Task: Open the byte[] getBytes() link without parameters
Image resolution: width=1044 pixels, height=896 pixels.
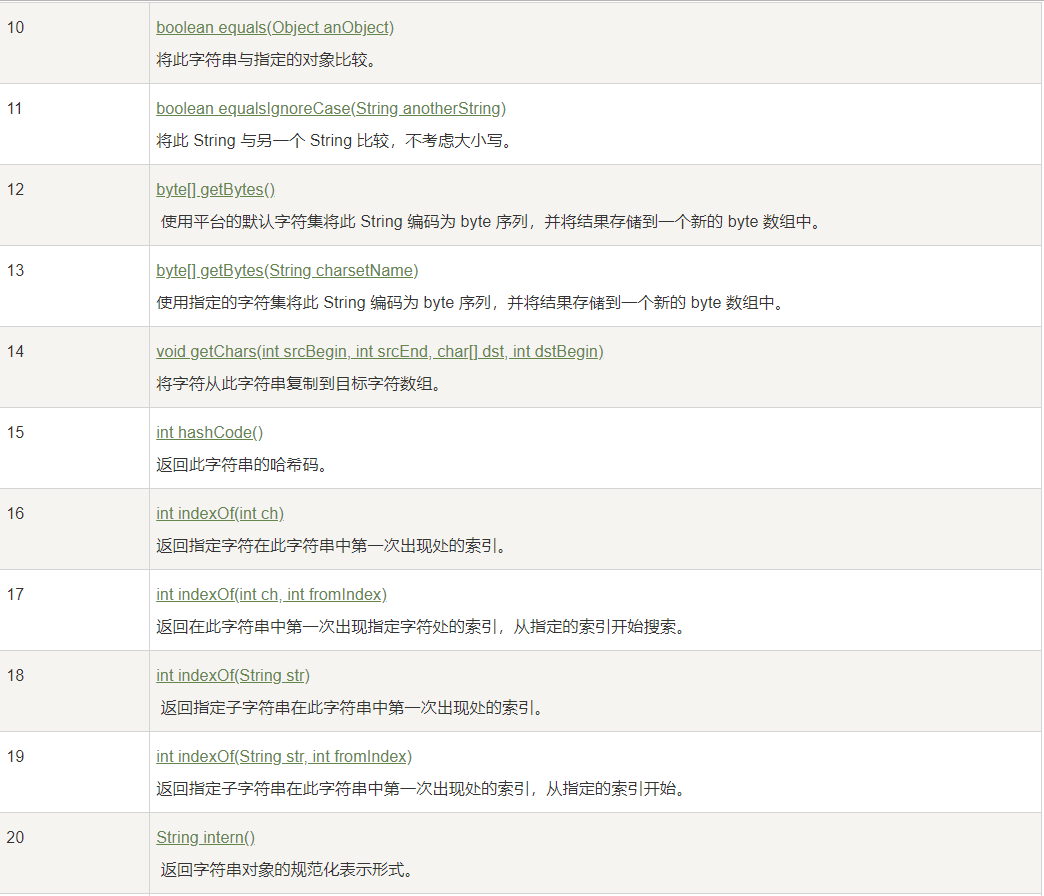Action: 215,189
